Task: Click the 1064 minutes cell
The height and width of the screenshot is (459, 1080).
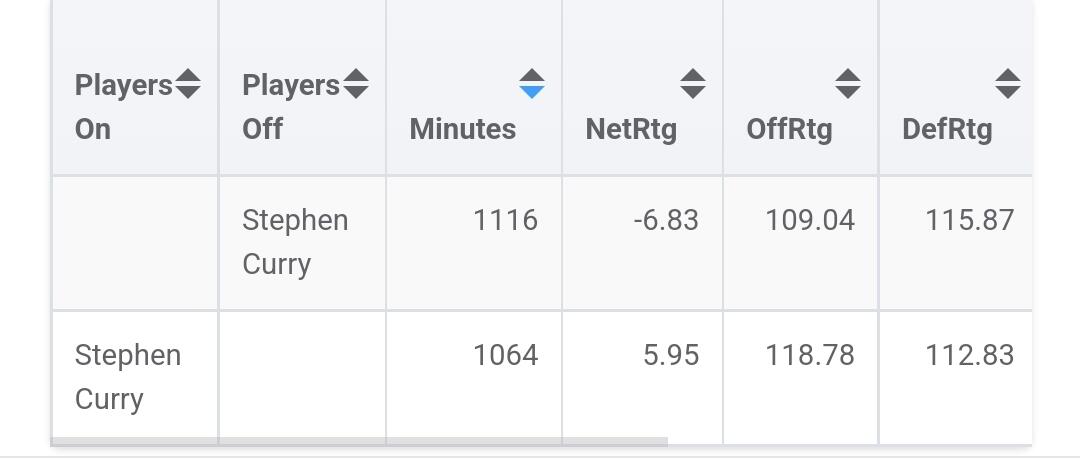Action: [x=505, y=355]
